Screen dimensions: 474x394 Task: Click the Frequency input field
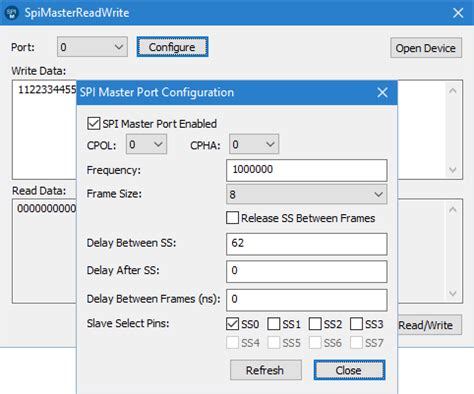click(x=307, y=170)
